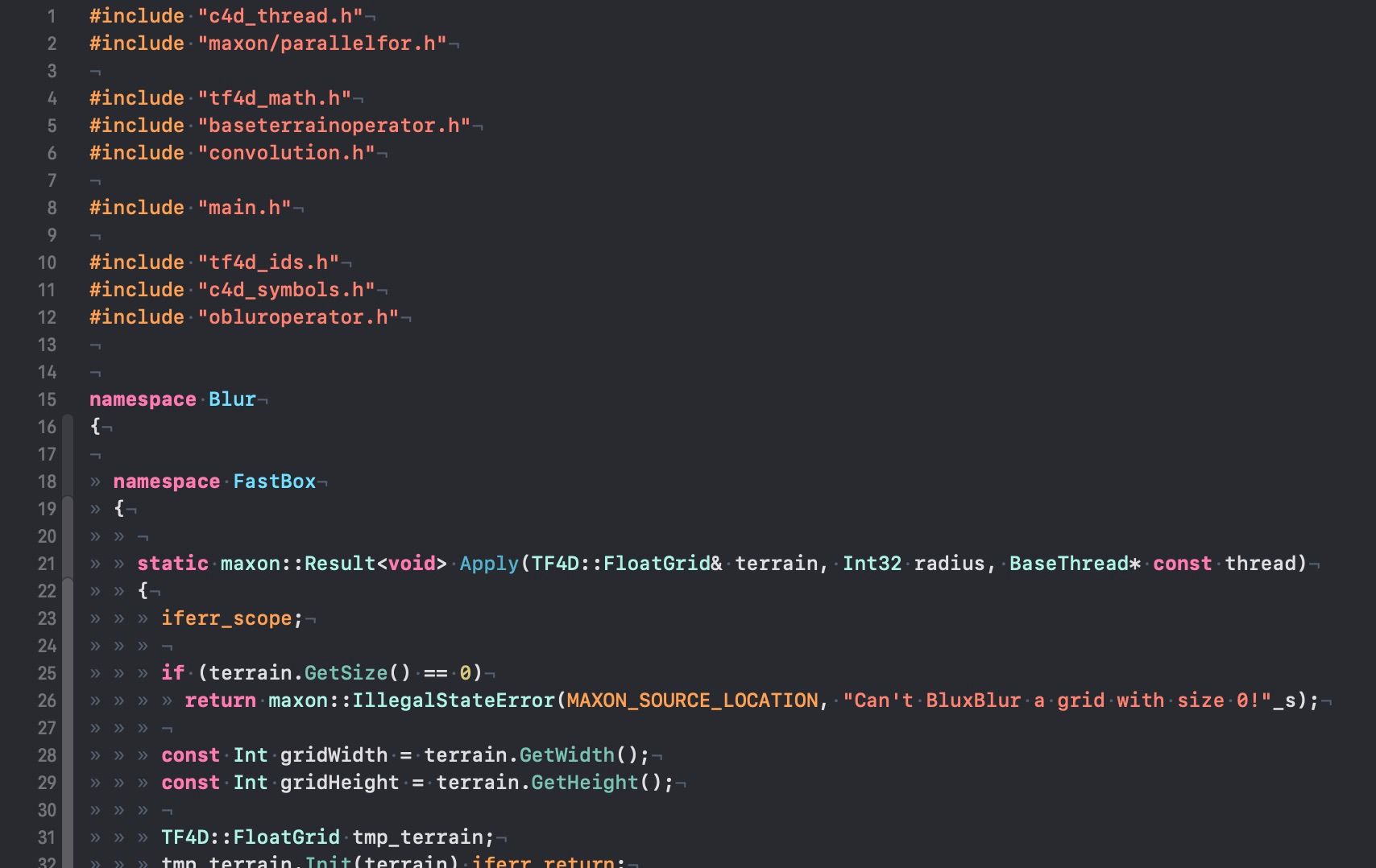1376x868 pixels.
Task: Click the if keyword on line 25
Action: click(172, 673)
